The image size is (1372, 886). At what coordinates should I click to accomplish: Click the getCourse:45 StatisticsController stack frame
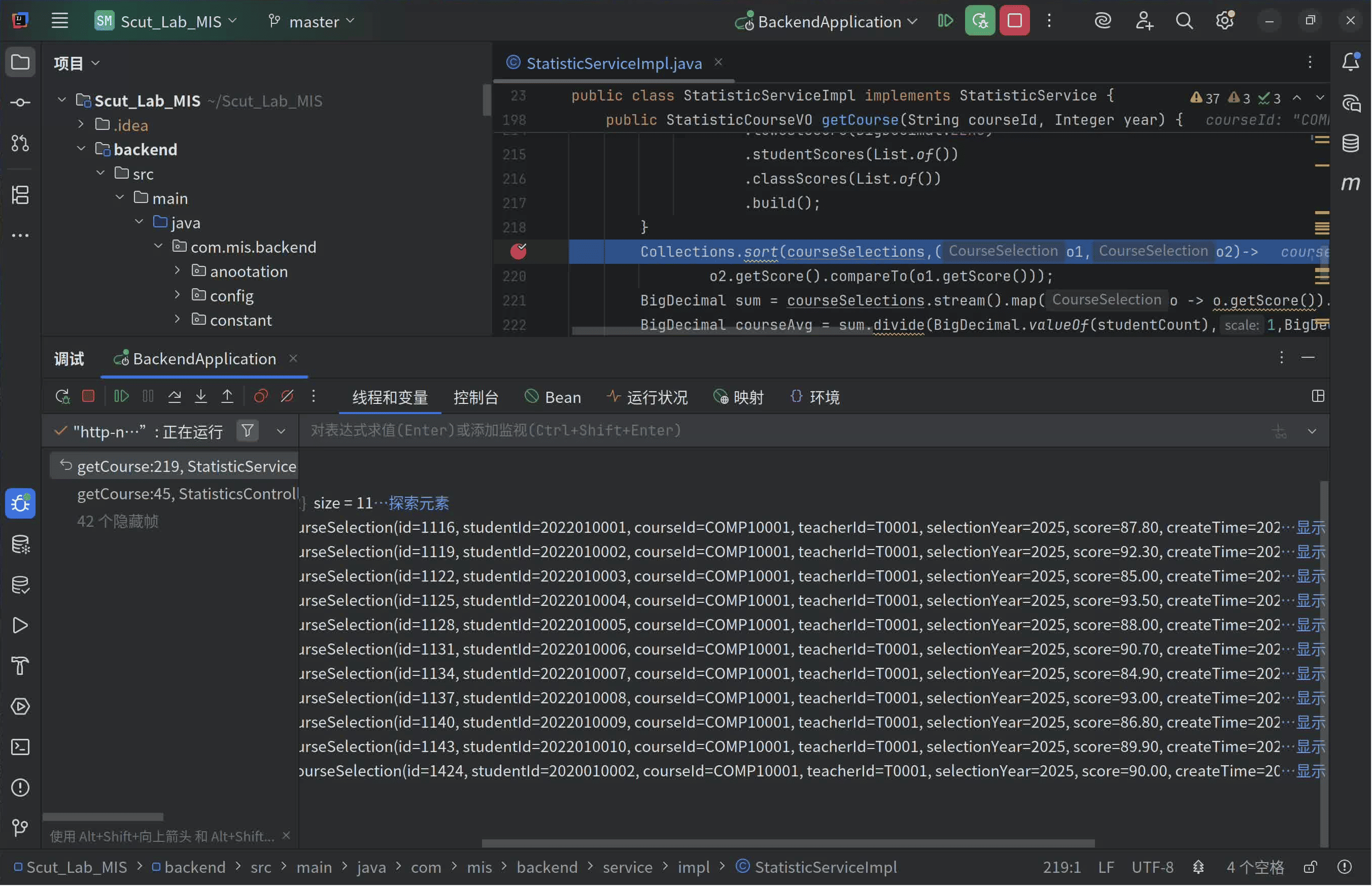pos(187,494)
